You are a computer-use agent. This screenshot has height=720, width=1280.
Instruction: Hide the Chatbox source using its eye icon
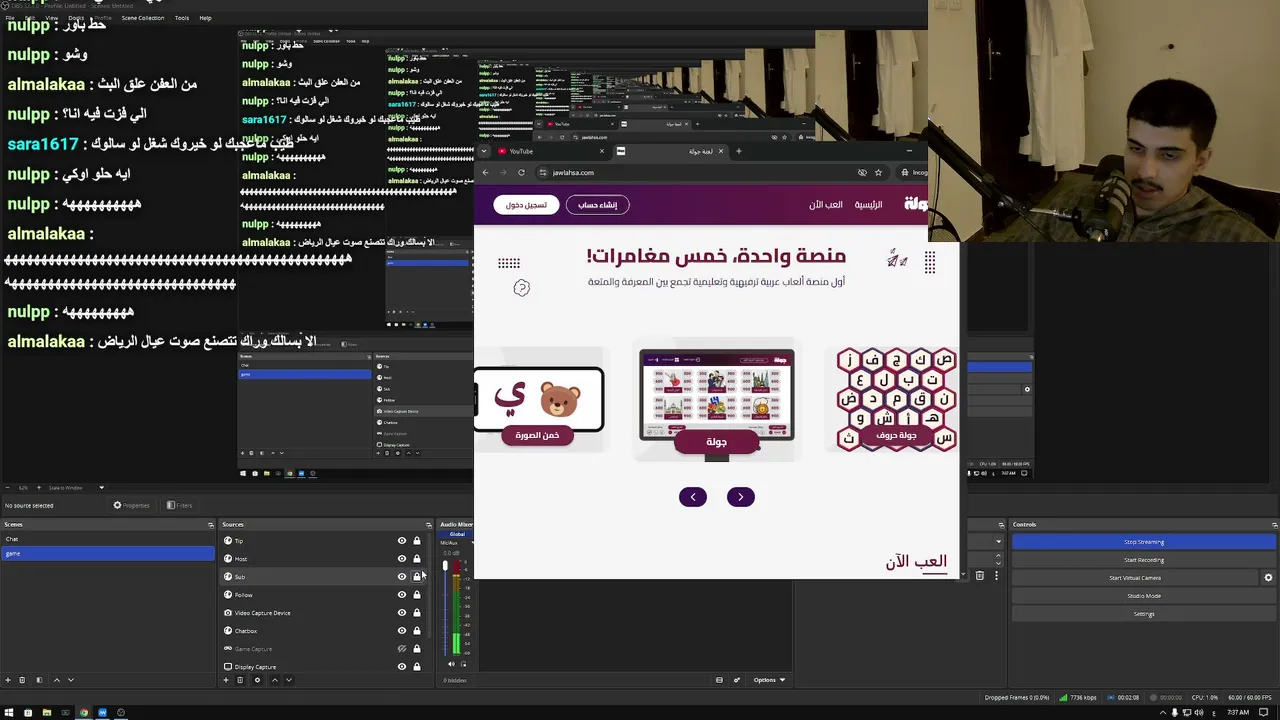point(402,631)
